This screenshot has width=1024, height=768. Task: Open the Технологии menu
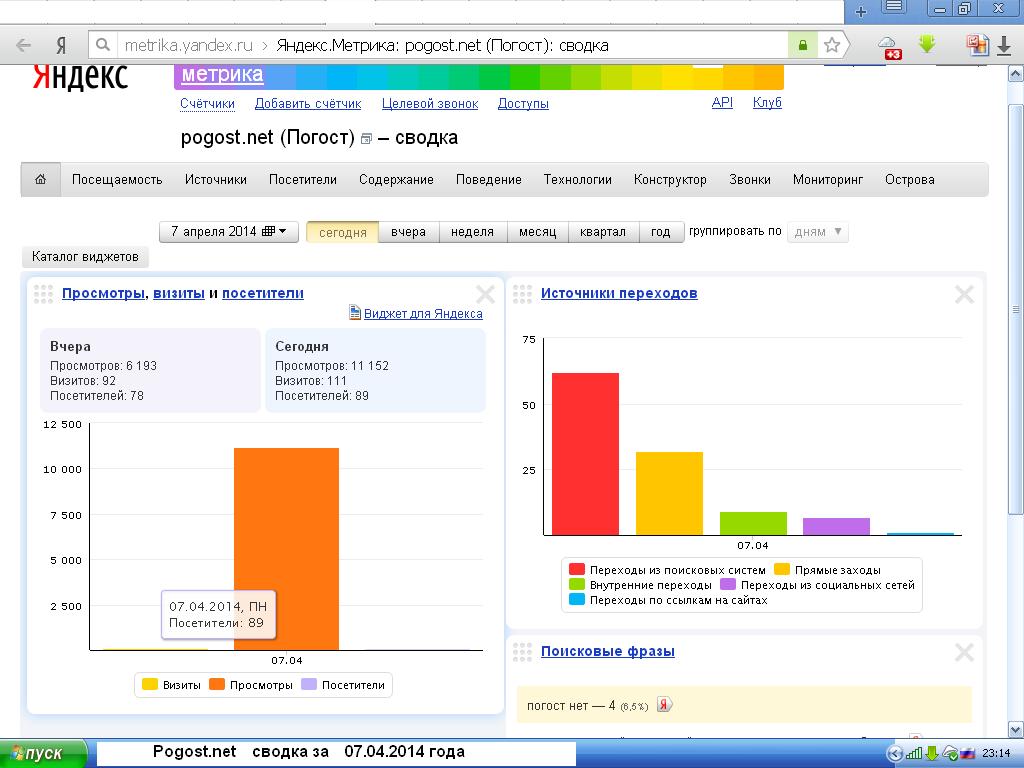[577, 180]
